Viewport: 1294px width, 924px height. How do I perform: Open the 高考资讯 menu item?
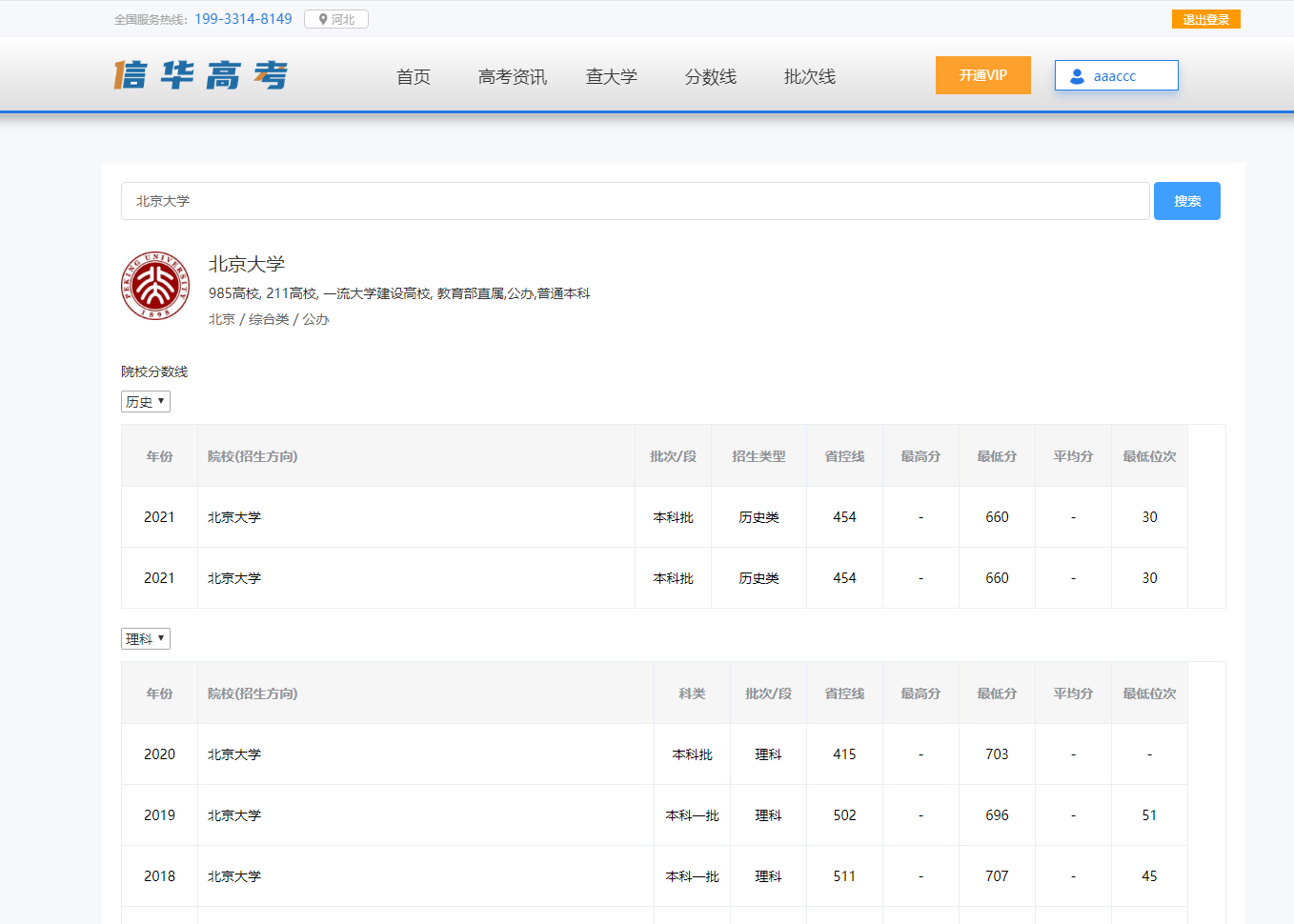(x=513, y=76)
